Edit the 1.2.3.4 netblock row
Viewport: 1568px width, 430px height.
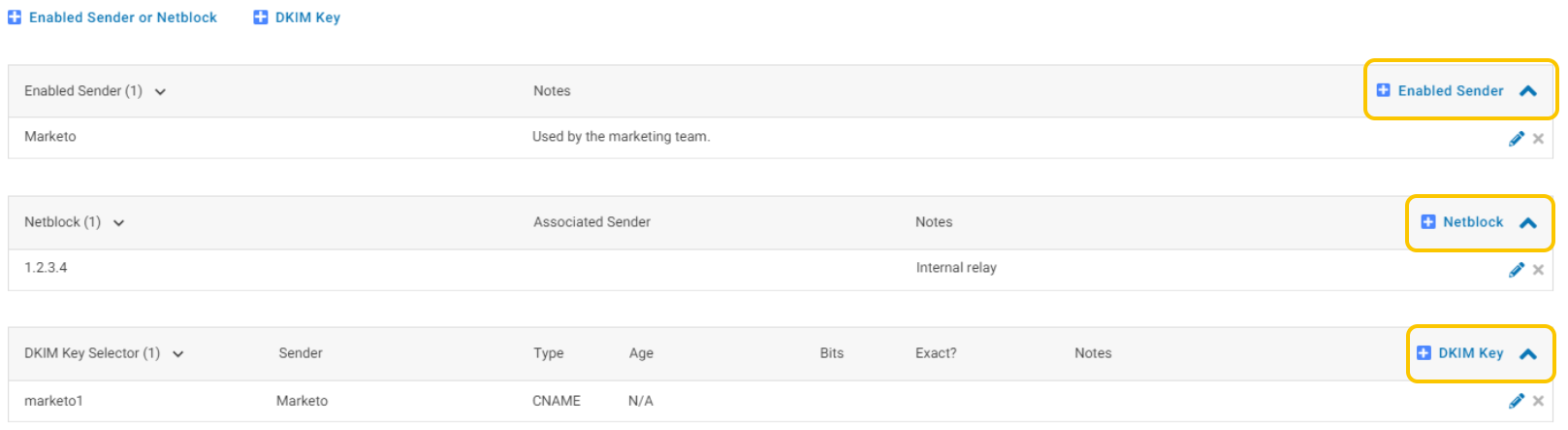point(1517,270)
